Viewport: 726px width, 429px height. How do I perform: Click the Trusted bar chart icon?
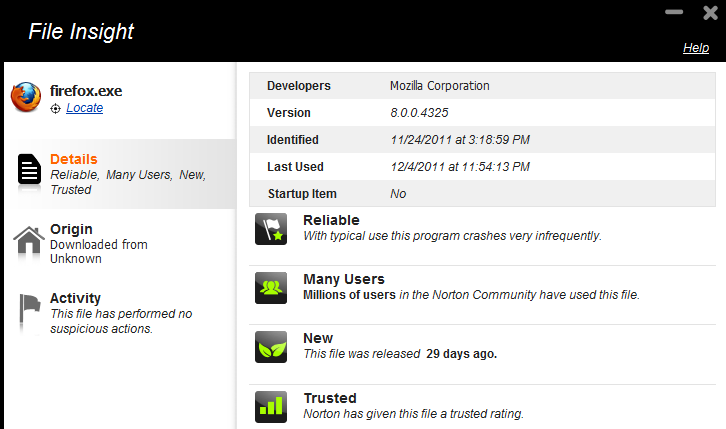[x=271, y=407]
